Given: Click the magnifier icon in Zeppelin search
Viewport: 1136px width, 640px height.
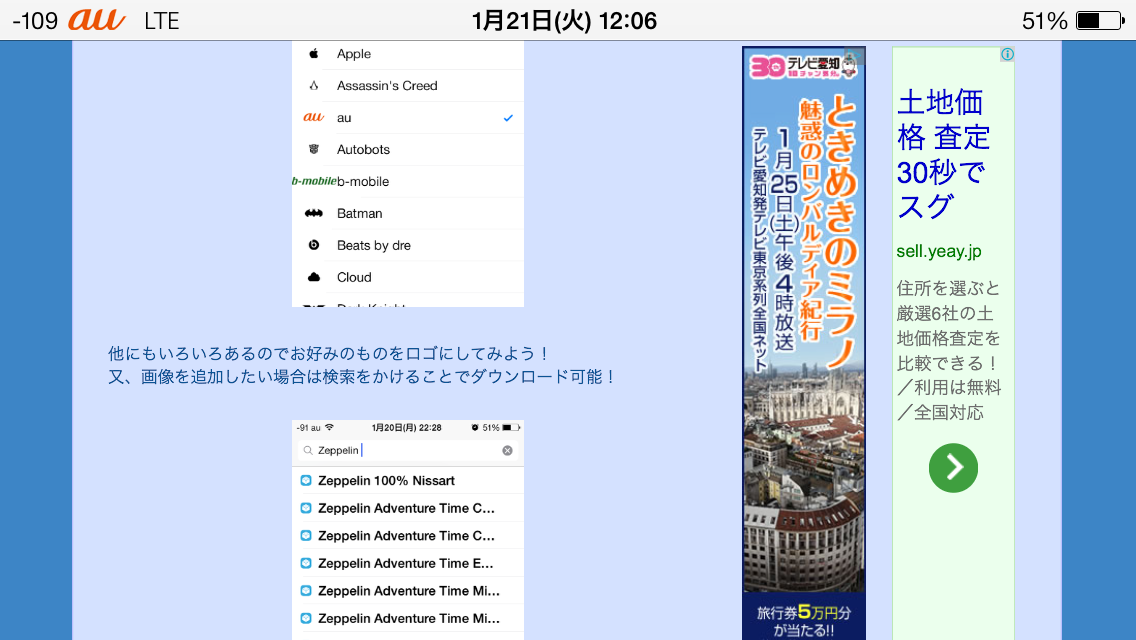Looking at the screenshot, I should click(x=308, y=450).
